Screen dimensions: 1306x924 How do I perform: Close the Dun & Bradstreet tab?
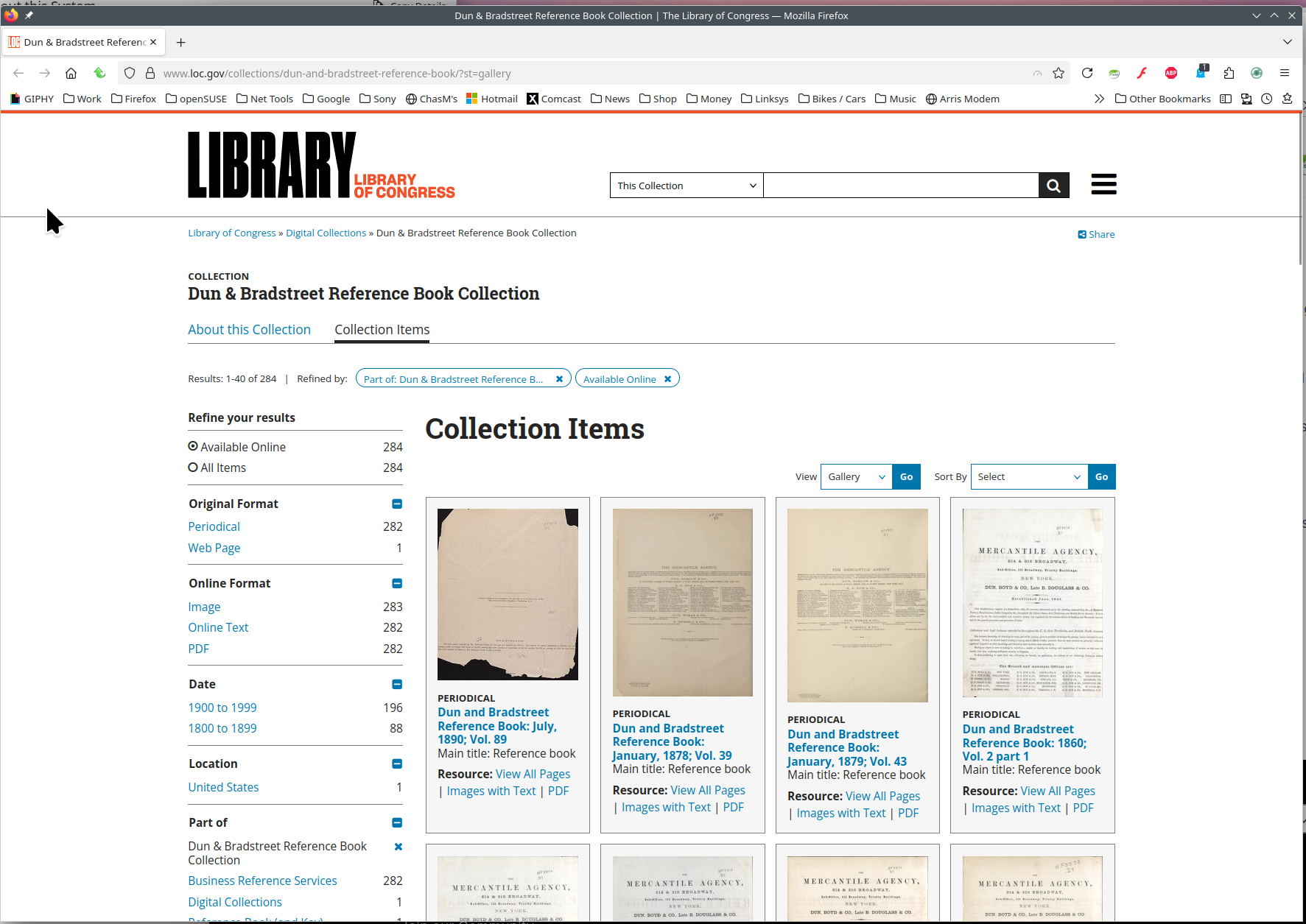pyautogui.click(x=153, y=42)
